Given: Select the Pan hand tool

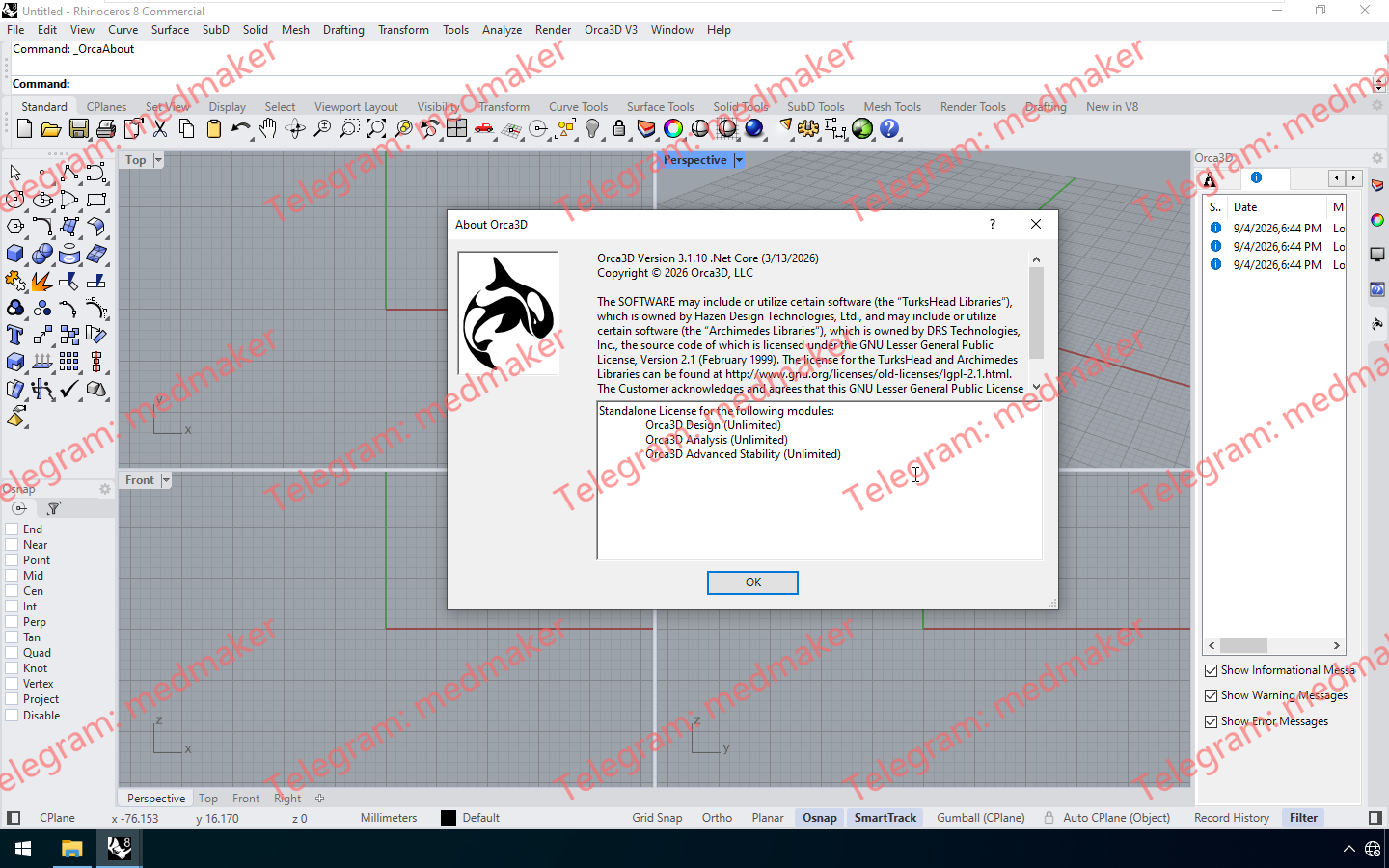Looking at the screenshot, I should coord(268,128).
